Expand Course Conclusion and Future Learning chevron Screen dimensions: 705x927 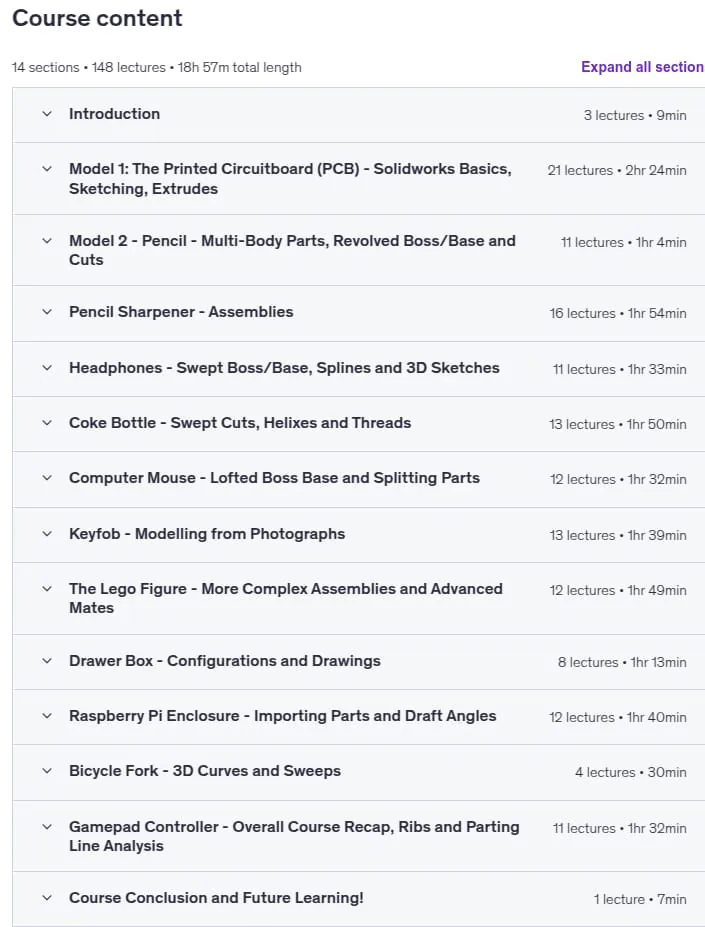[47, 898]
